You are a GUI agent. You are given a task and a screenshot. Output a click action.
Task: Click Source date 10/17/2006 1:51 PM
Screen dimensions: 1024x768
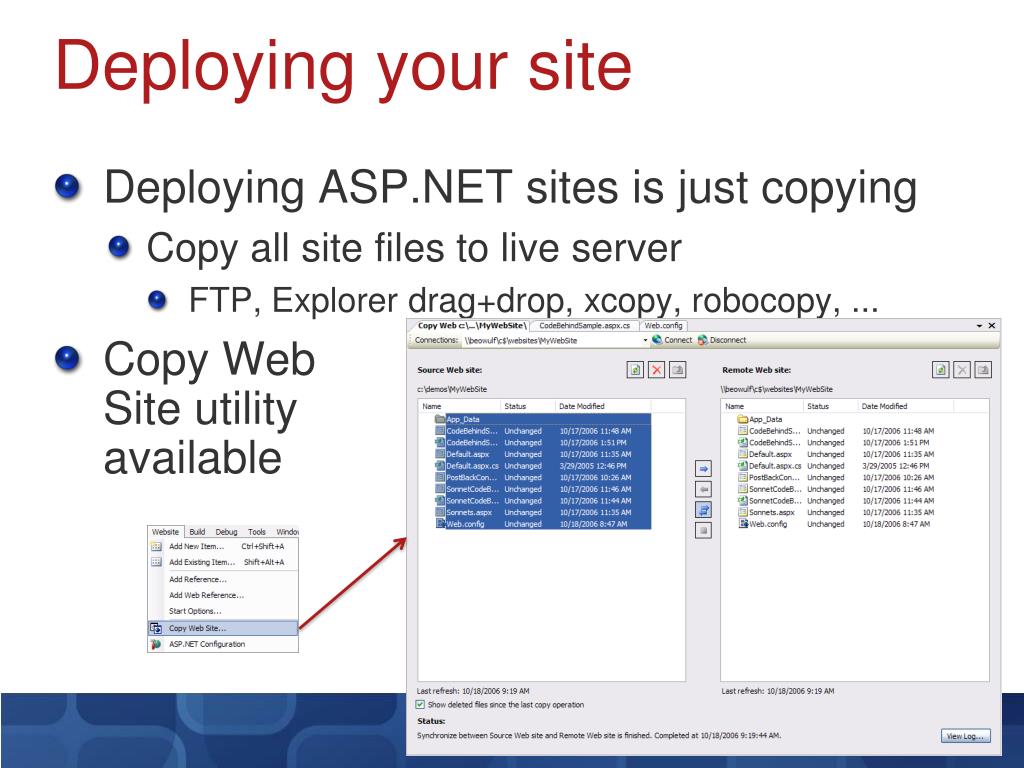pos(592,442)
